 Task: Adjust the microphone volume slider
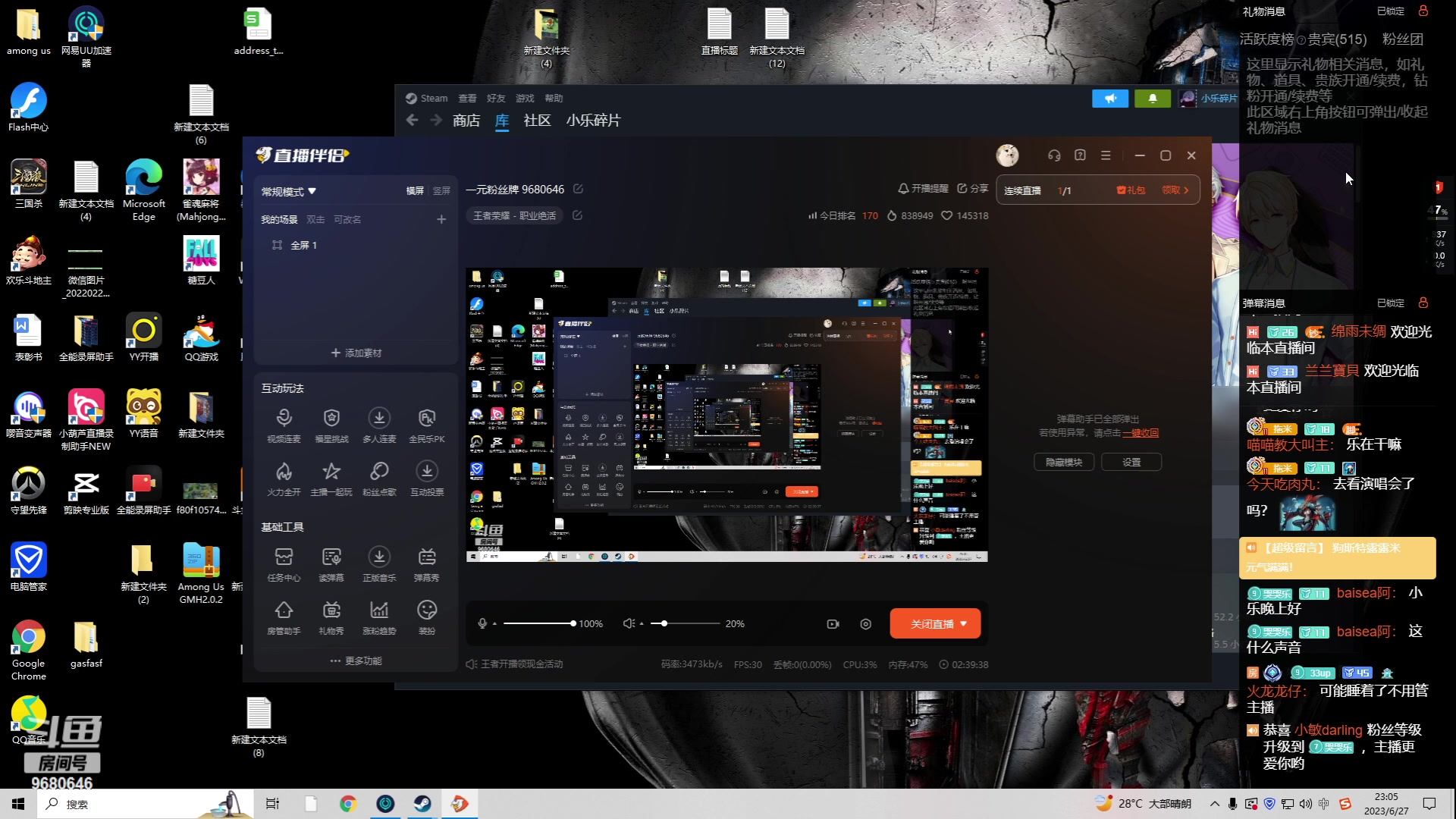pyautogui.click(x=538, y=623)
